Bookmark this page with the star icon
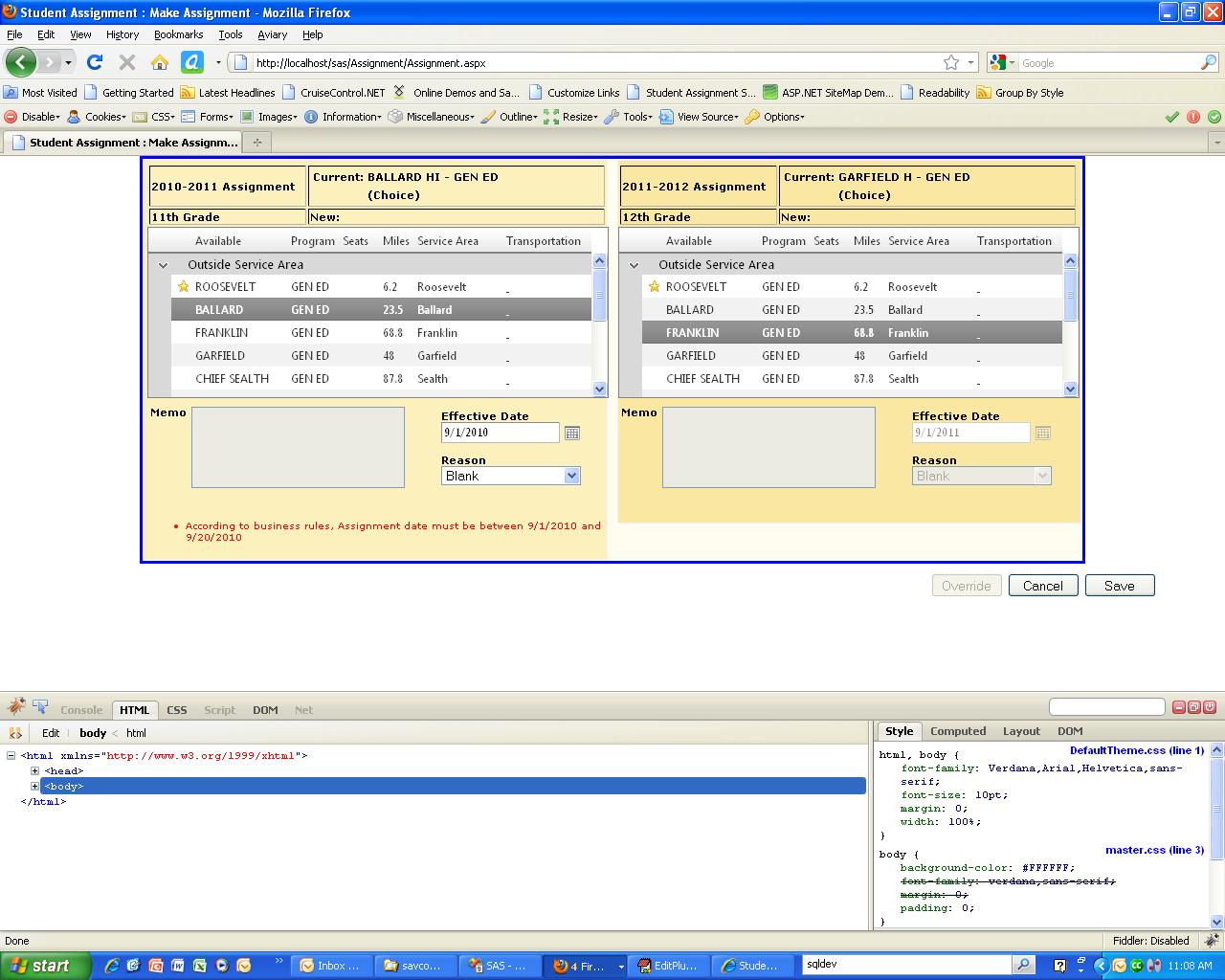Viewport: 1225px width, 980px height. coord(950,63)
